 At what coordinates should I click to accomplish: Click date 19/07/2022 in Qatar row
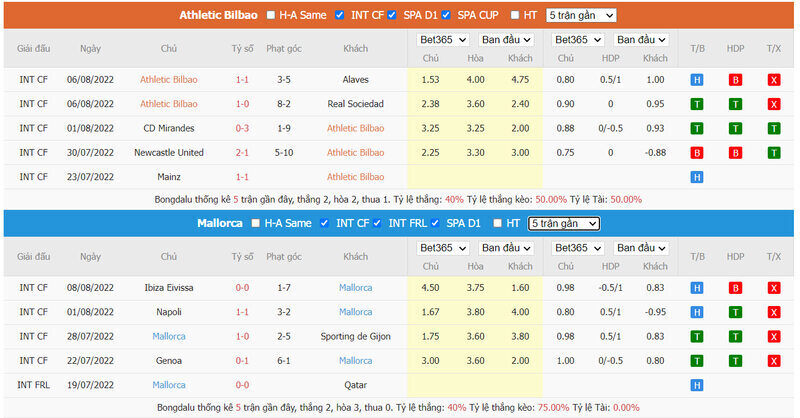click(x=90, y=385)
